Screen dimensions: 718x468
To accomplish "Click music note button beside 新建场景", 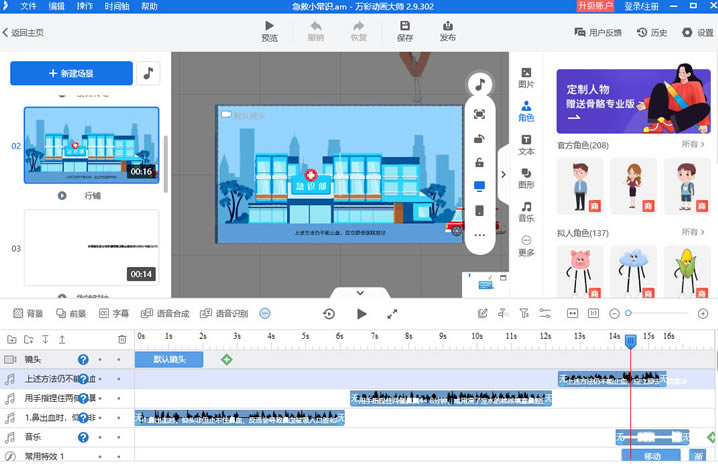I will (x=148, y=73).
